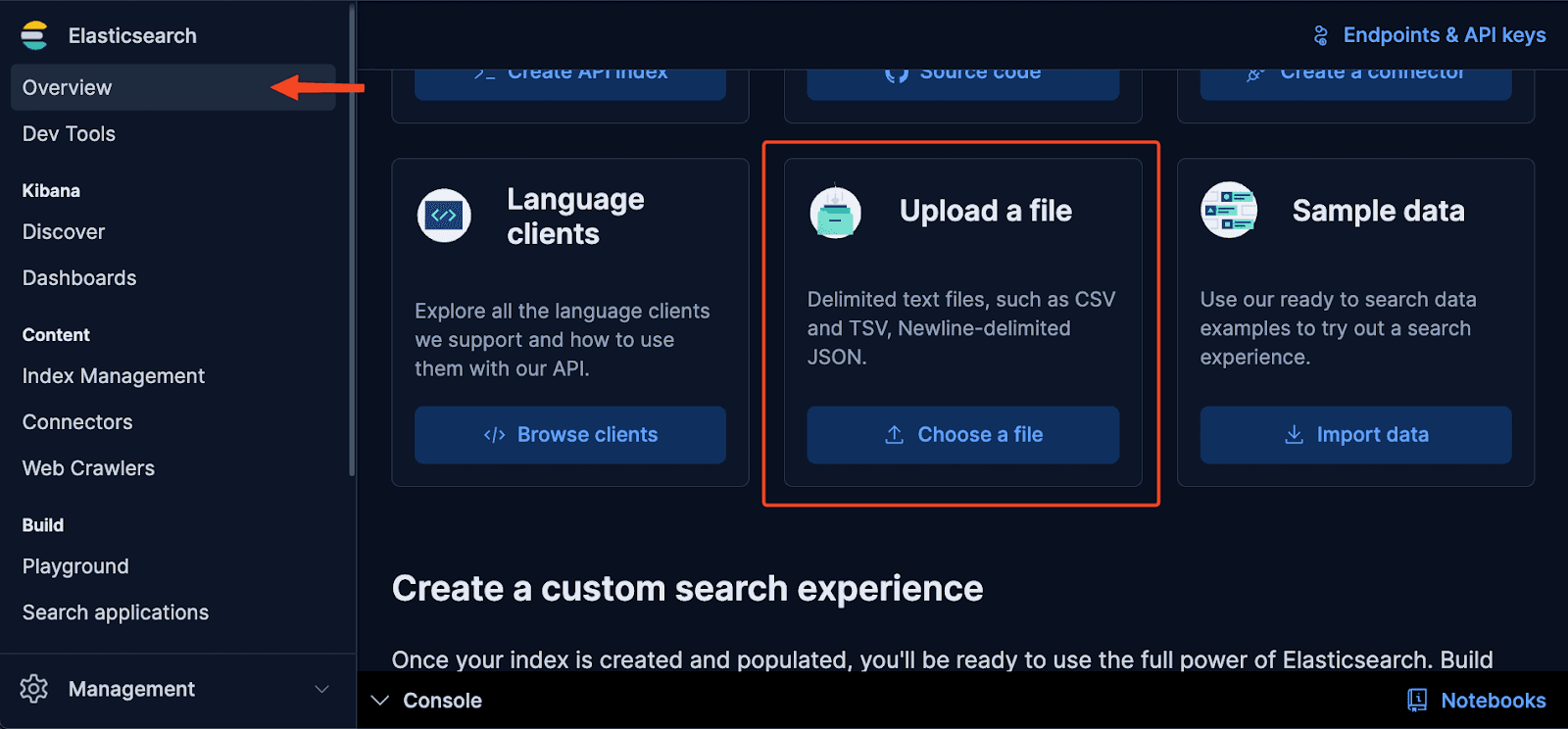Click the Language clients code icon

pos(444,216)
